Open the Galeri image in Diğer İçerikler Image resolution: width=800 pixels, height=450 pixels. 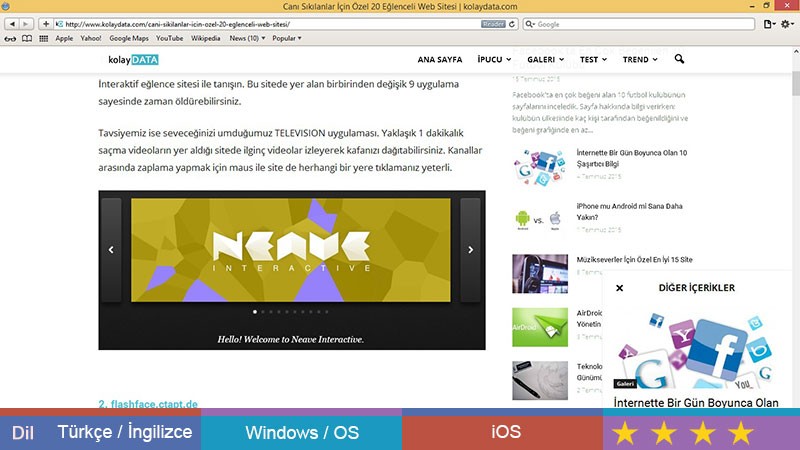coord(696,352)
